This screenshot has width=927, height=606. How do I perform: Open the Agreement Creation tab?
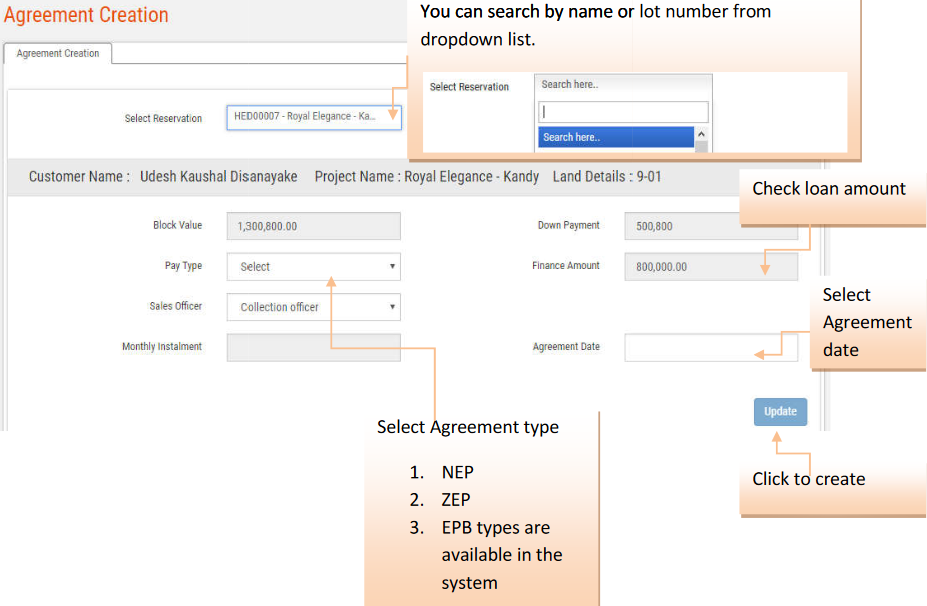58,54
